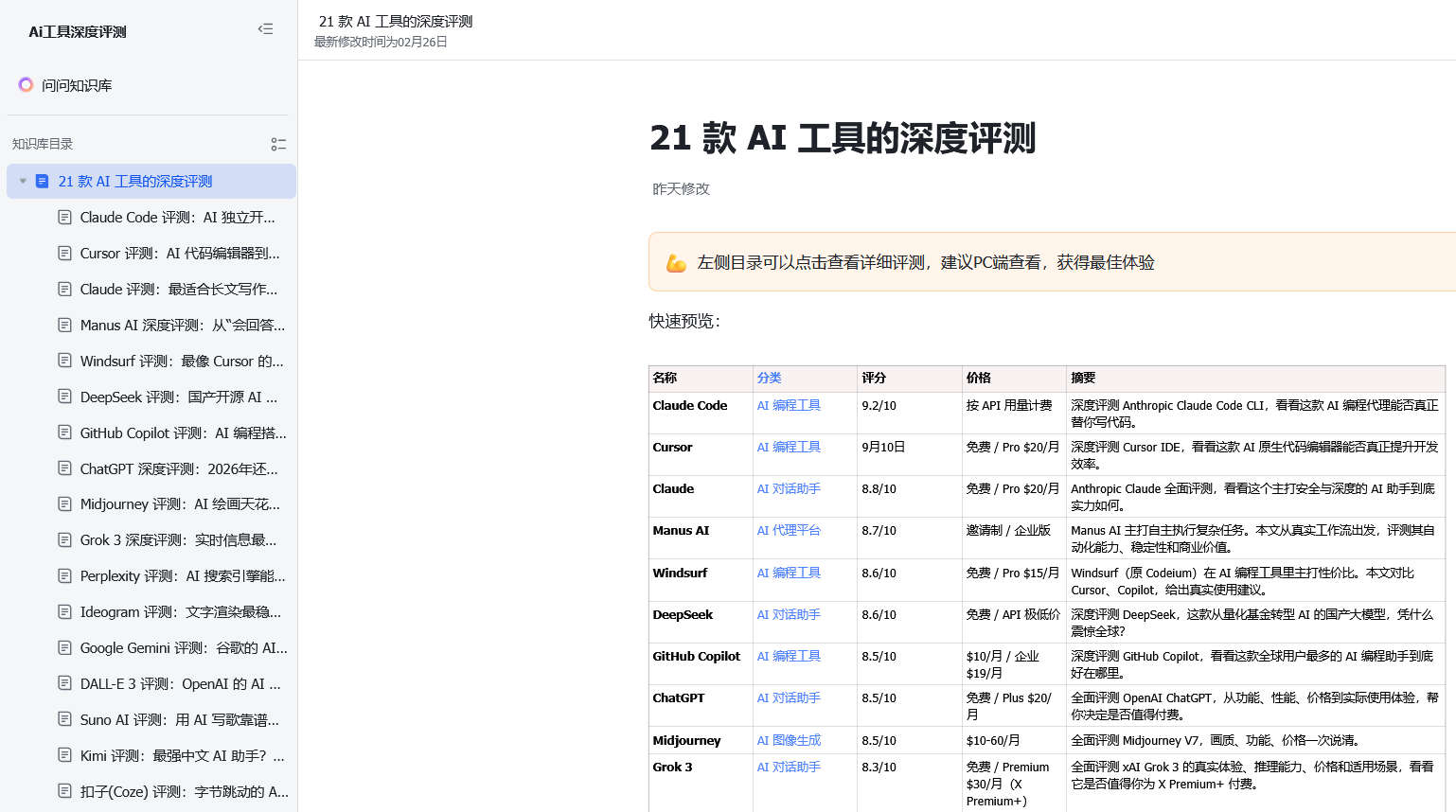Click AI 编程工具 link in GitHub Copilot row
Viewport: 1456px width, 812px height.
789,657
